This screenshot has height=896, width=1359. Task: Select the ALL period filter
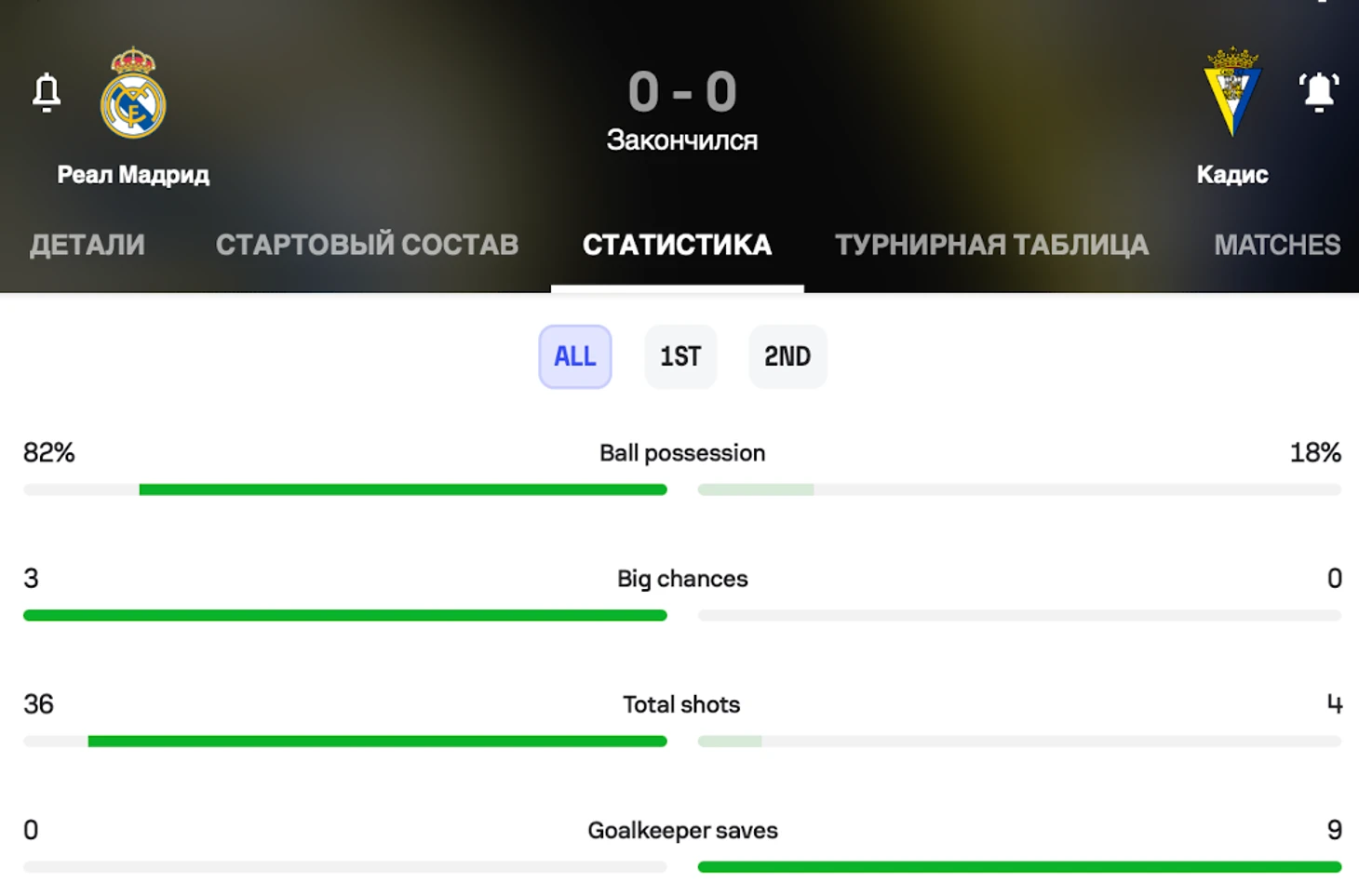[574, 356]
